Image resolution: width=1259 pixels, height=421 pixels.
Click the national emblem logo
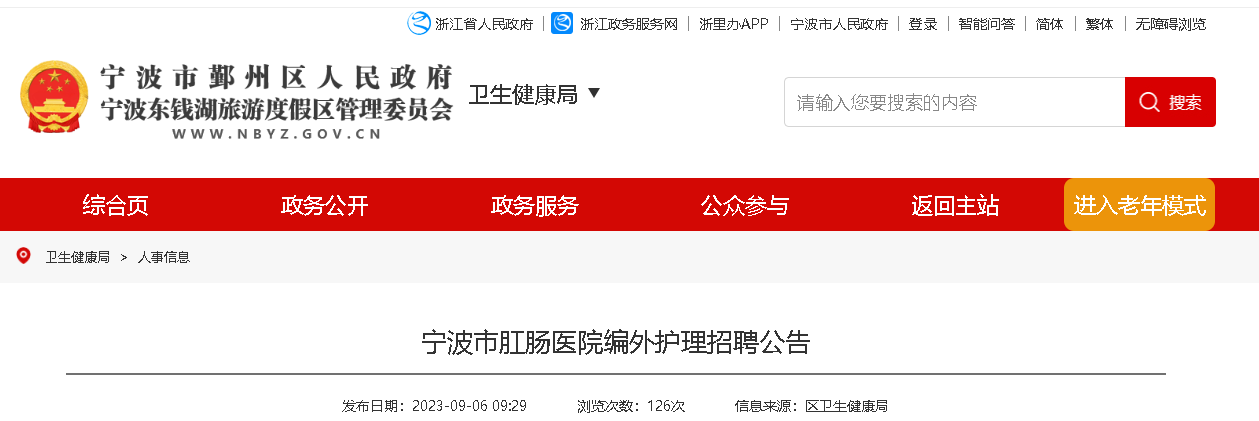(x=54, y=98)
